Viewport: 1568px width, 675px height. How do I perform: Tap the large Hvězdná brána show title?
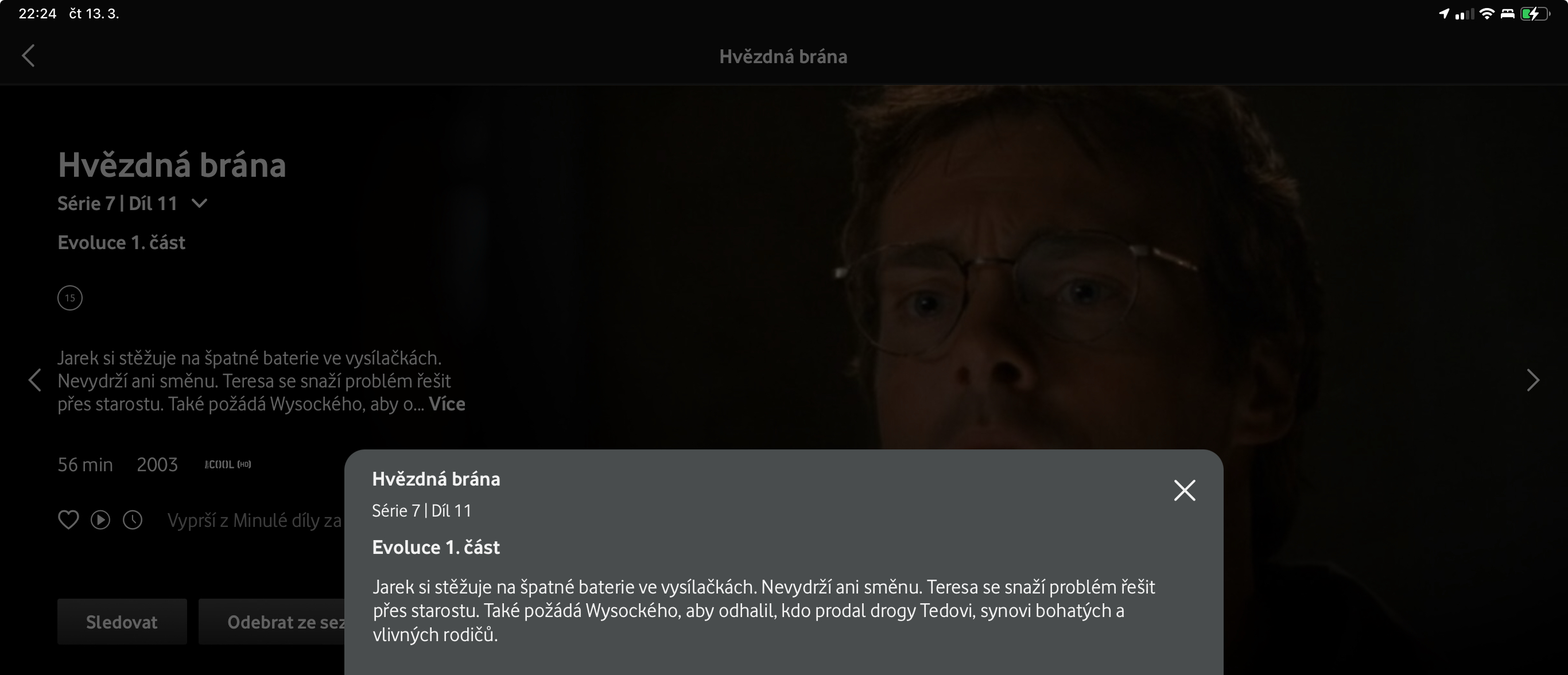click(x=172, y=165)
